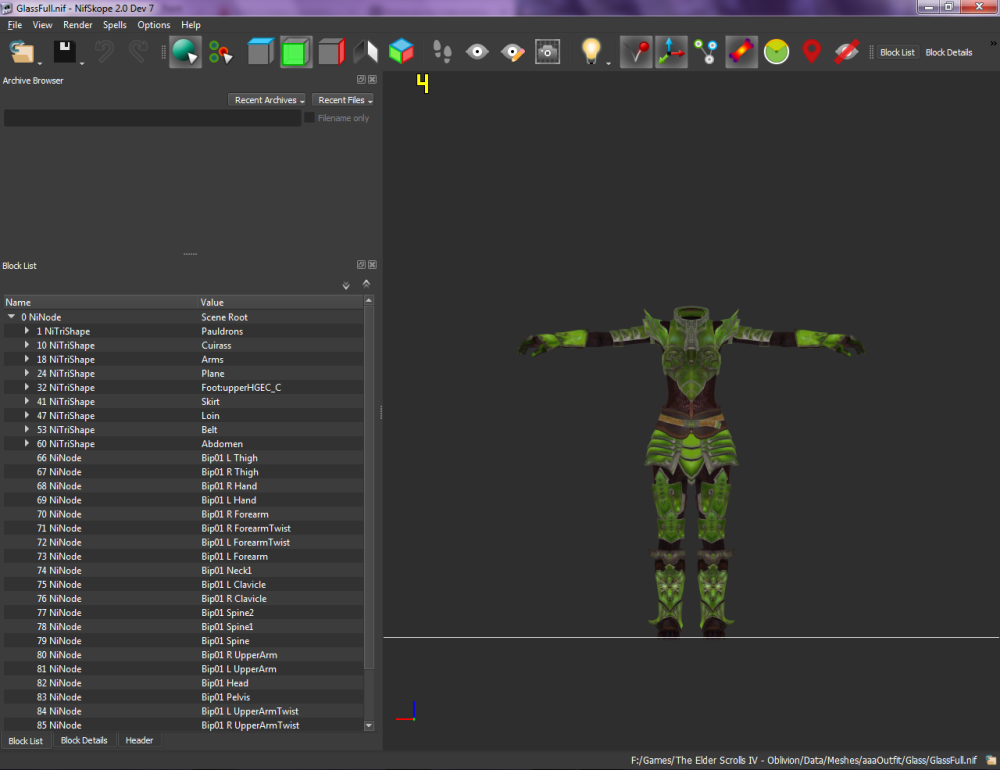Open the dropdown arrow beside the save icon
Screen dimensions: 1000x770
click(82, 63)
